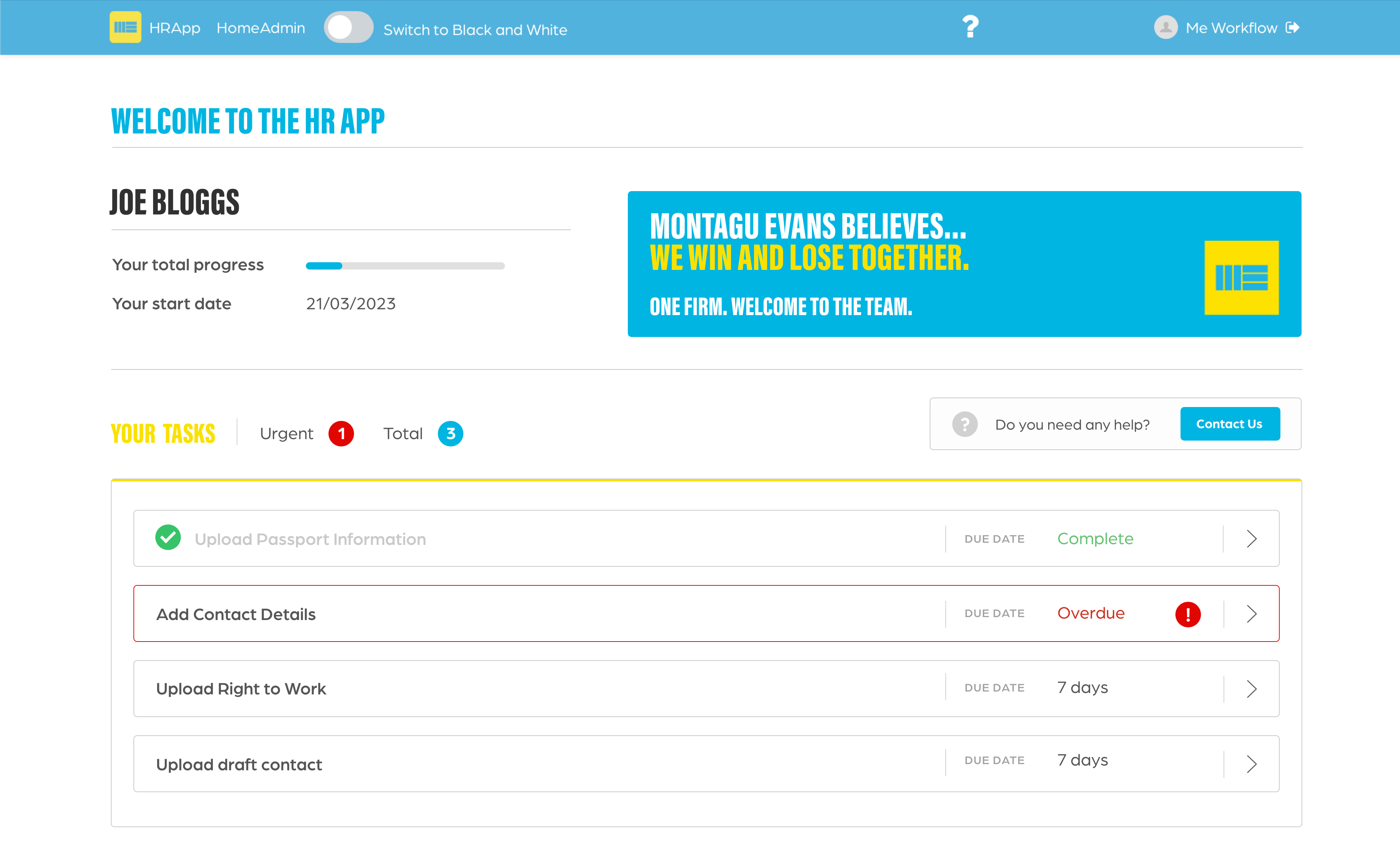Open the HomeAdmin nav item
The height and width of the screenshot is (852, 1400).
click(x=261, y=28)
